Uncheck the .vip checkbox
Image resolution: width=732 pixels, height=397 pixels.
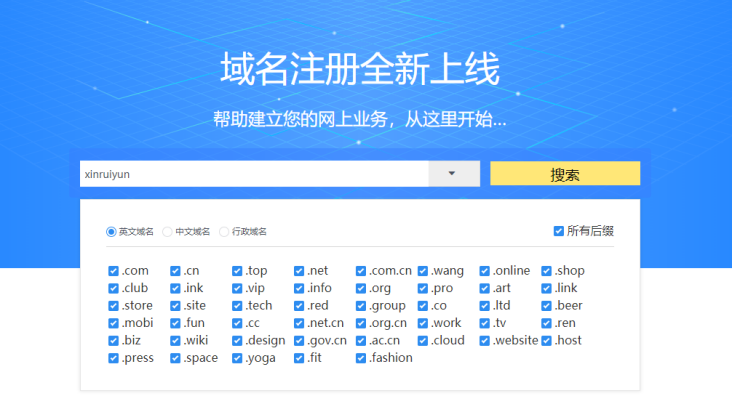click(x=237, y=288)
